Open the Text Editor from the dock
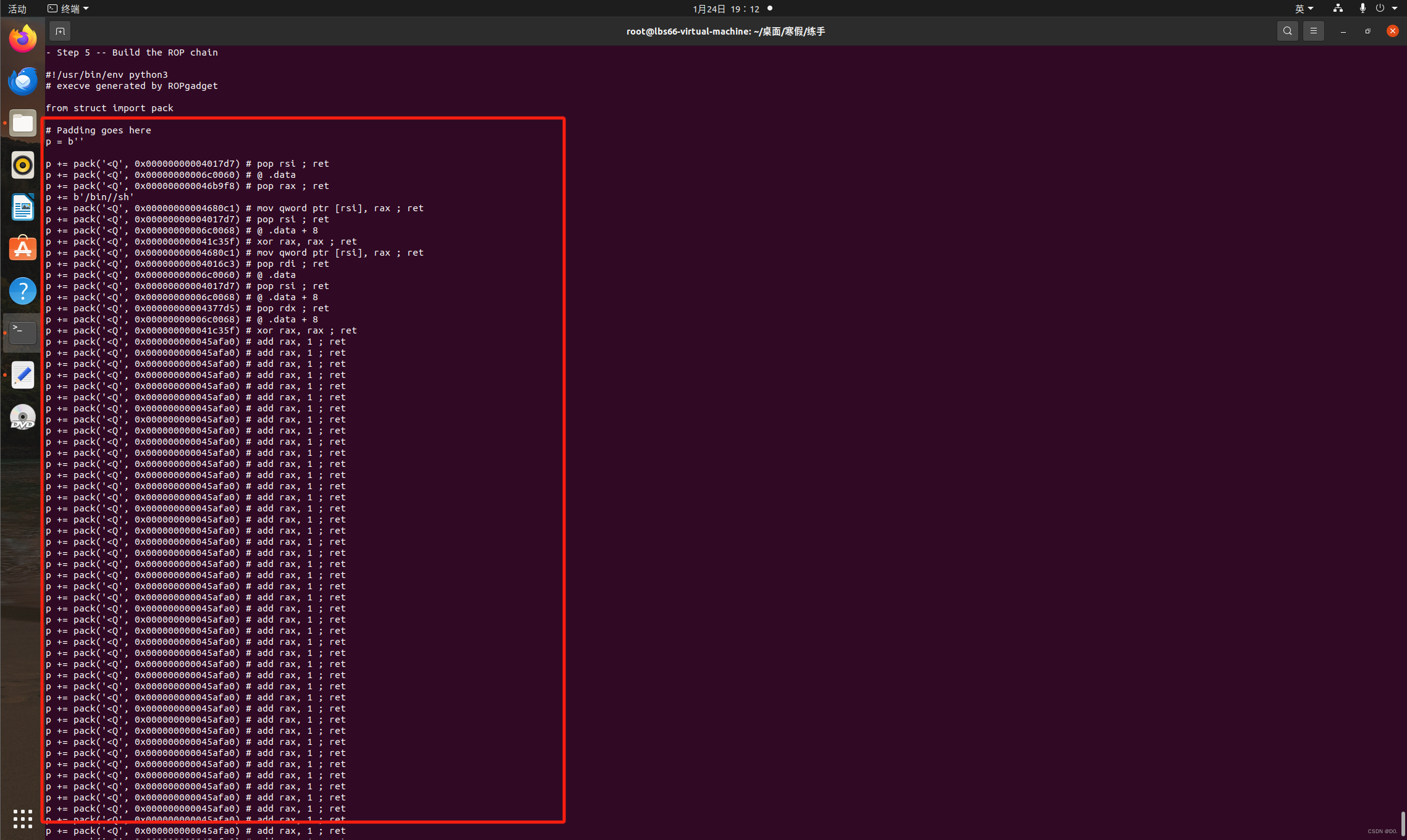Screen dimensions: 1407x840 tap(22, 374)
